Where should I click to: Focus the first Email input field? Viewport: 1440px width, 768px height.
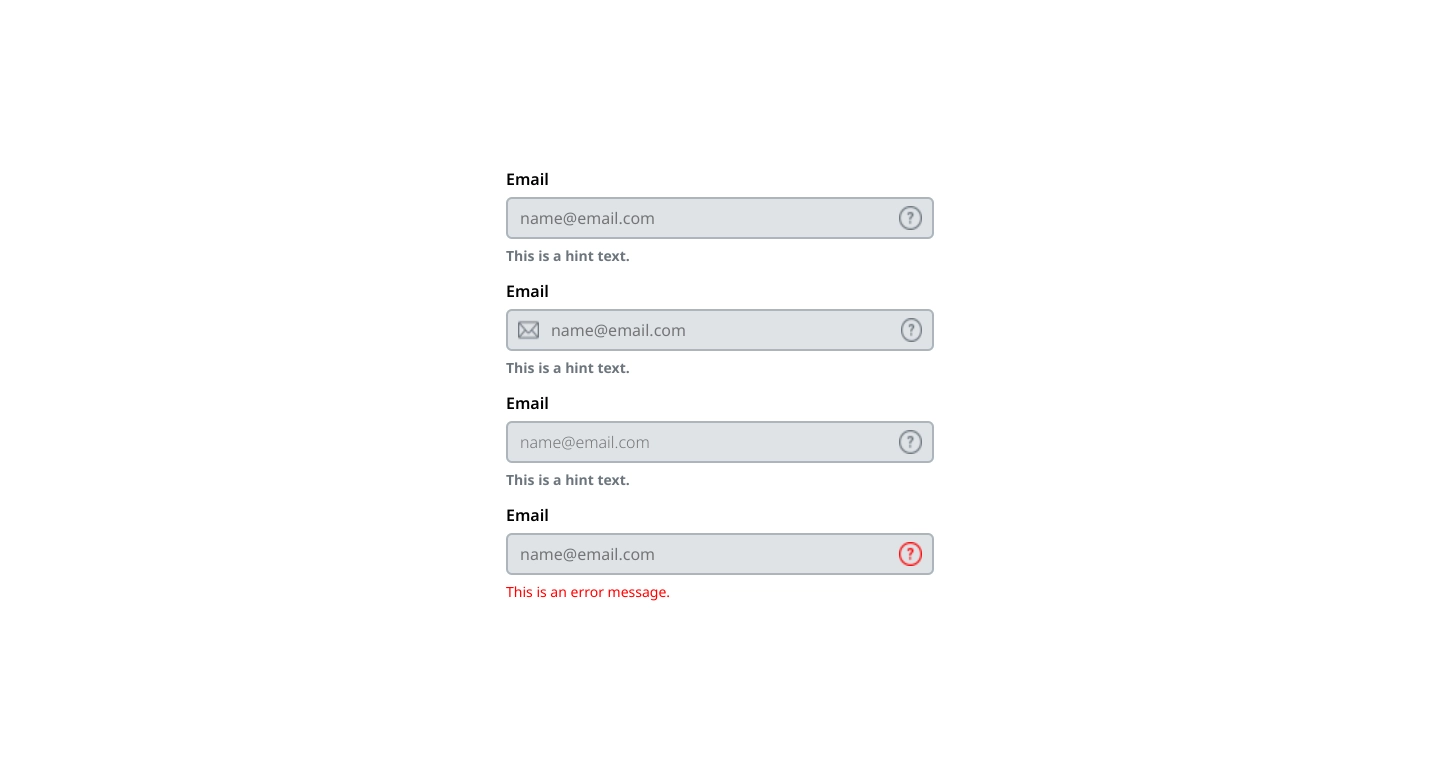tap(720, 218)
